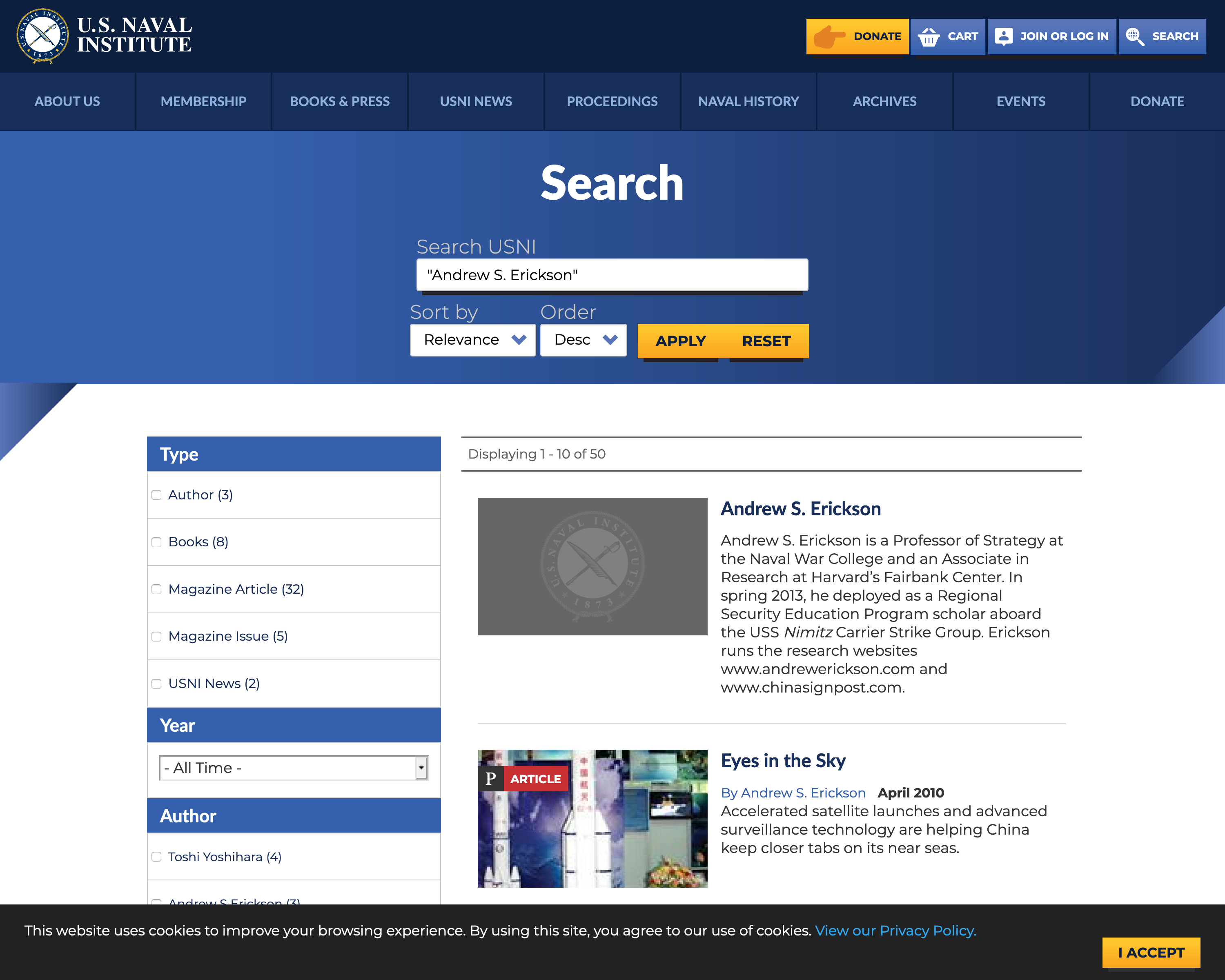Click the Apply button
This screenshot has height=980, width=1225.
(681, 341)
